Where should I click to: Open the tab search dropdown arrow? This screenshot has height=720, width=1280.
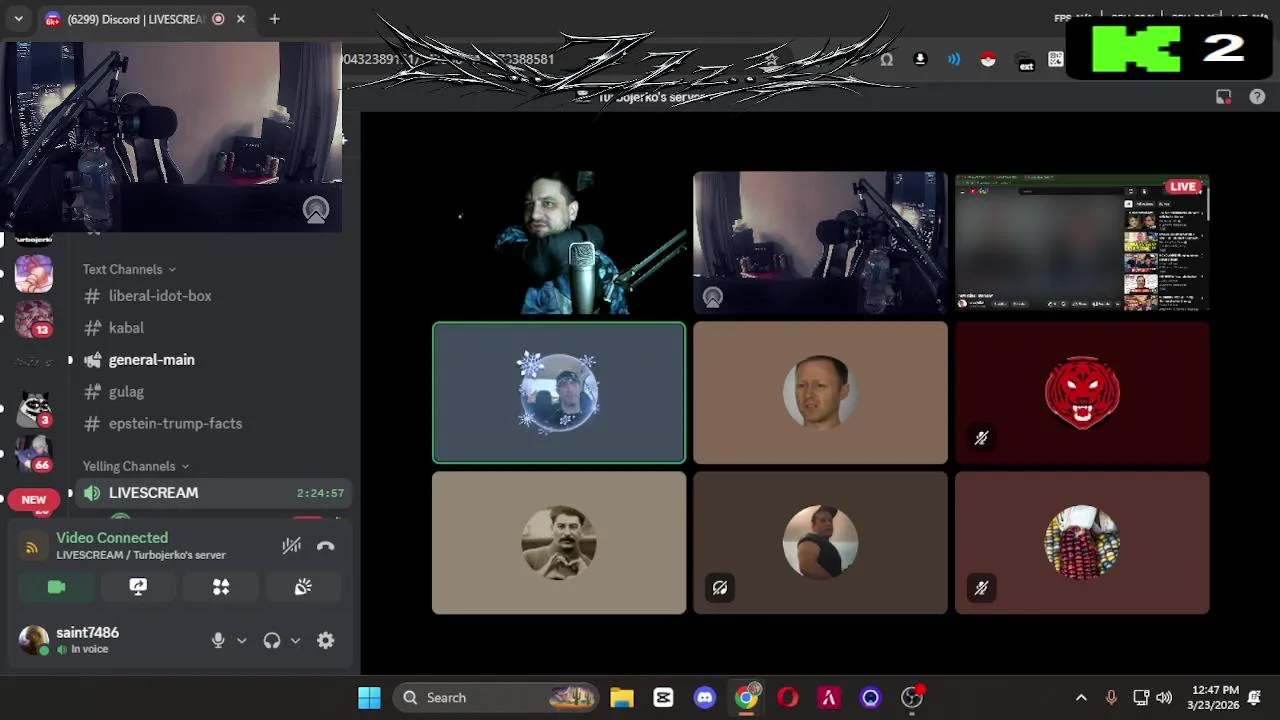[18, 19]
